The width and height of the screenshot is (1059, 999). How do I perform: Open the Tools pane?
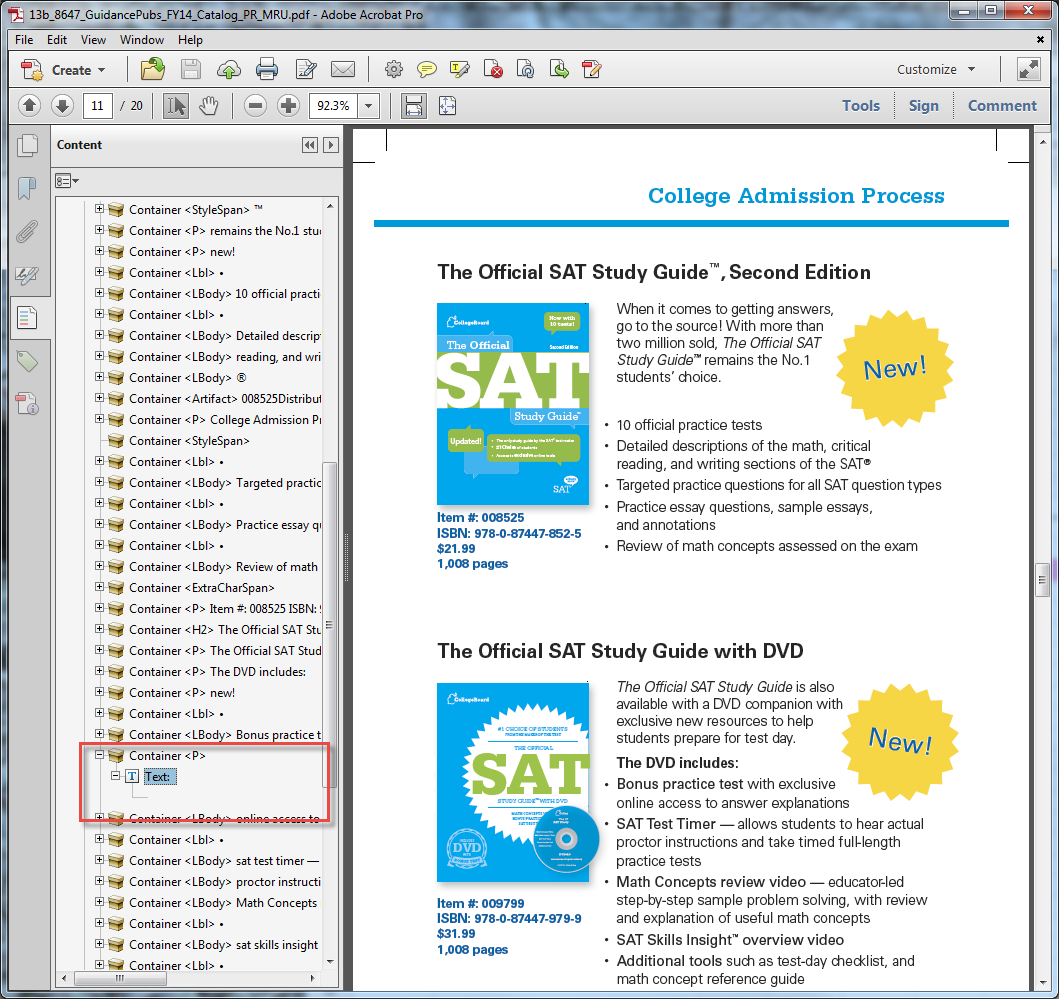860,105
